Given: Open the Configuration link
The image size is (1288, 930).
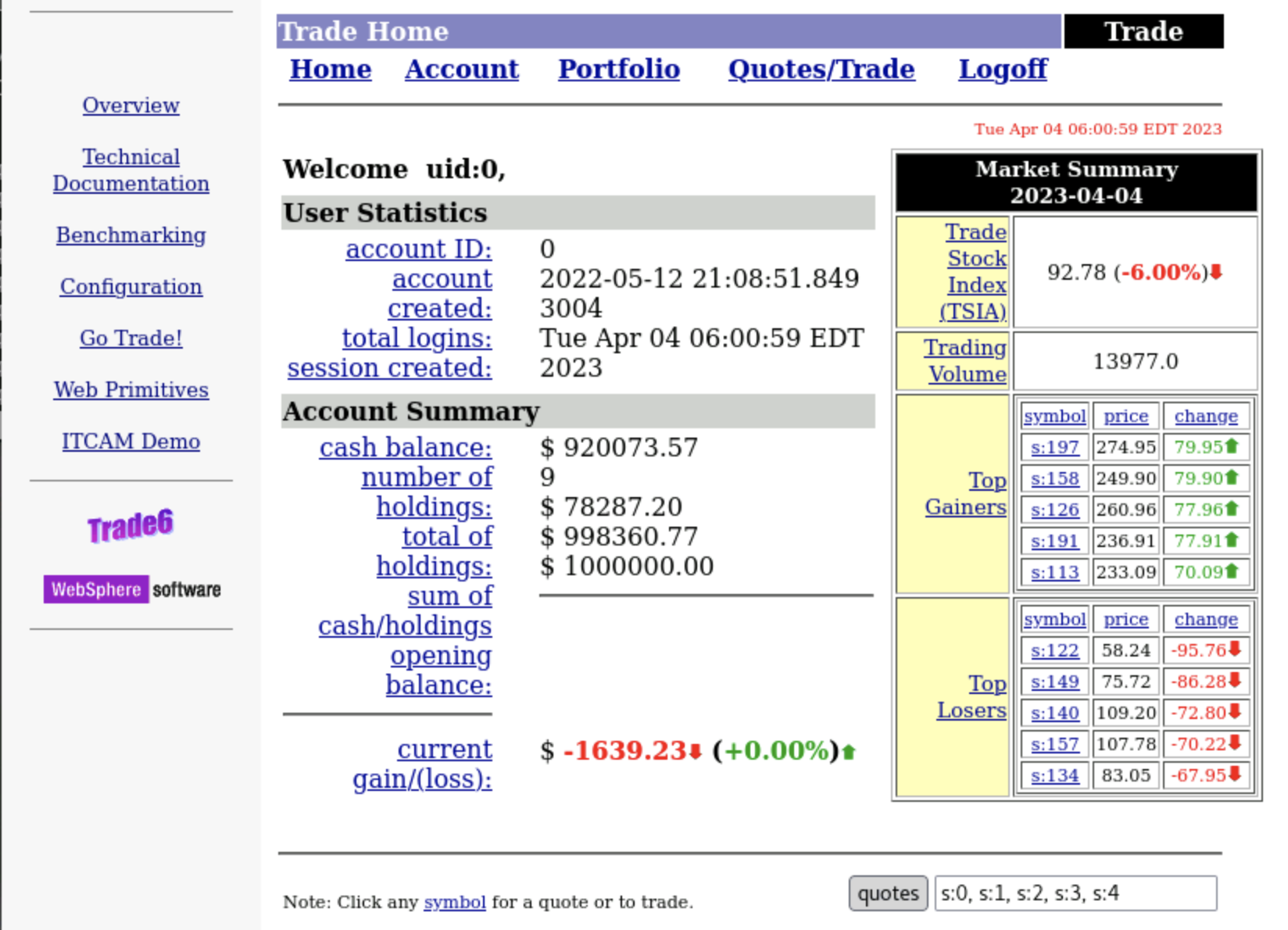Looking at the screenshot, I should point(131,286).
